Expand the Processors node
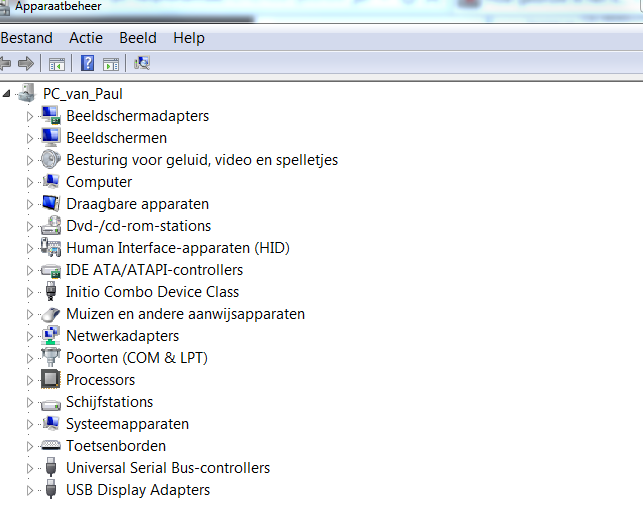643x523 pixels. (x=30, y=380)
